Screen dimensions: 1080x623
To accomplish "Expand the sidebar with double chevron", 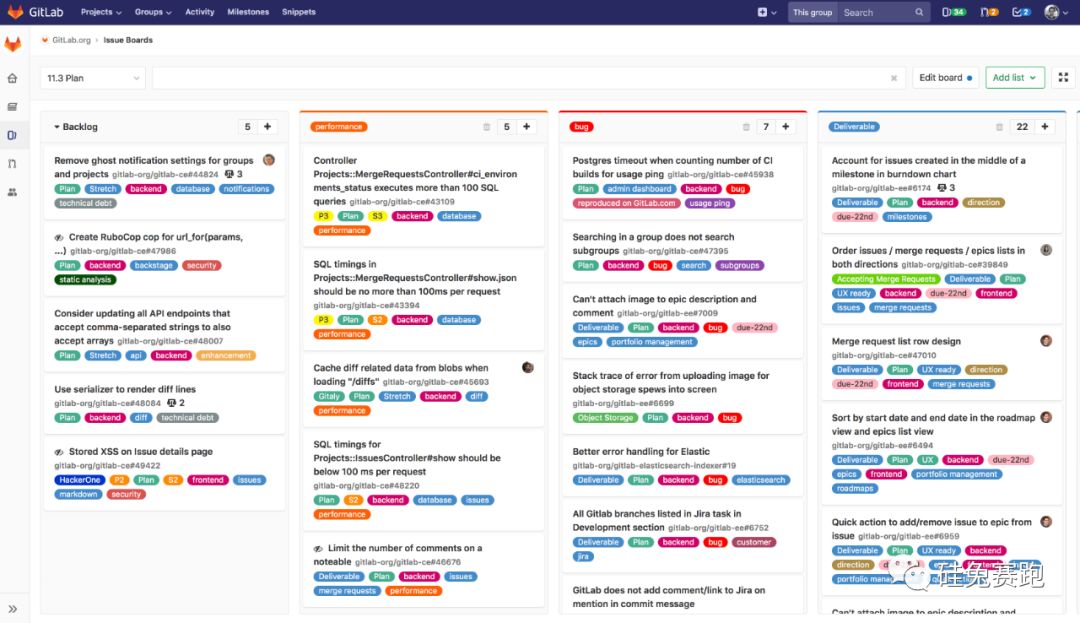I will (x=12, y=609).
